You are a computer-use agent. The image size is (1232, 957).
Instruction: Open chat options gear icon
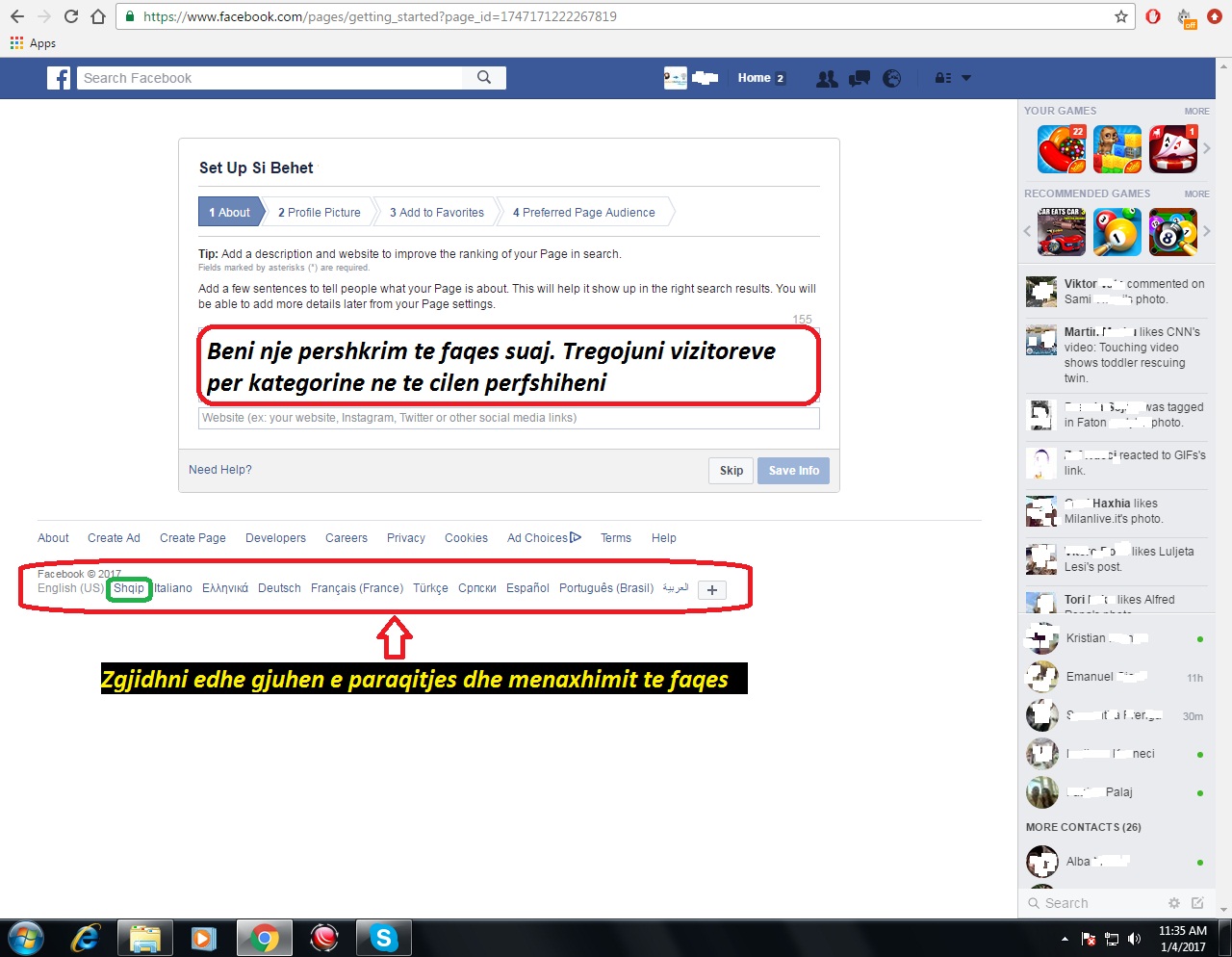[1174, 903]
